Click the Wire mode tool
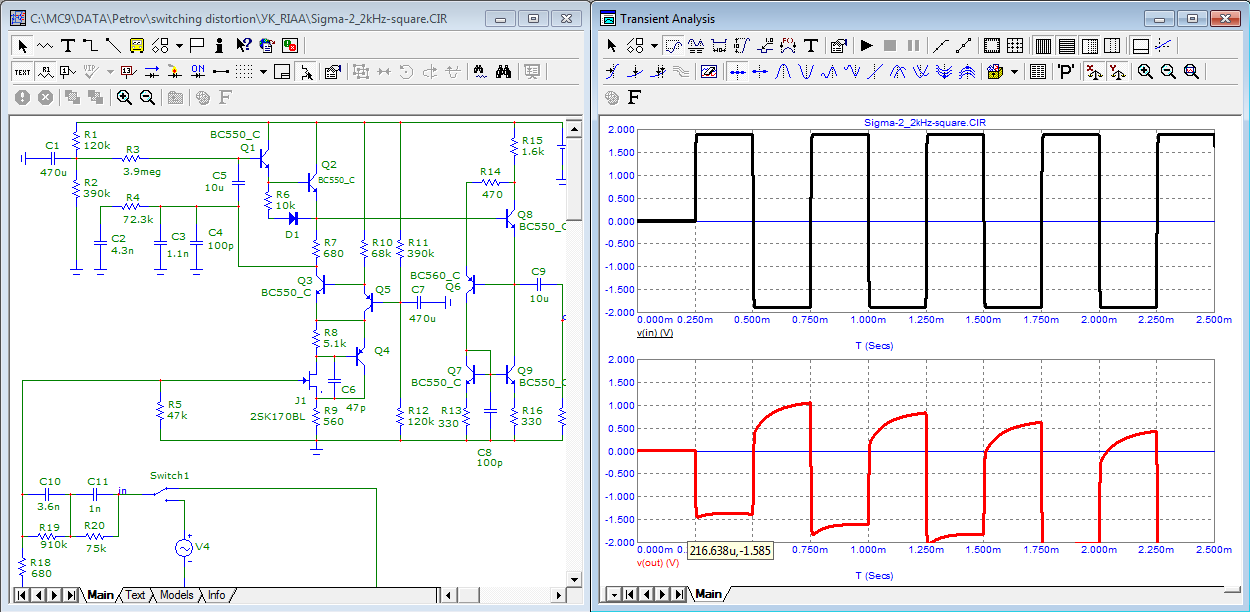1250x612 pixels. coord(90,45)
